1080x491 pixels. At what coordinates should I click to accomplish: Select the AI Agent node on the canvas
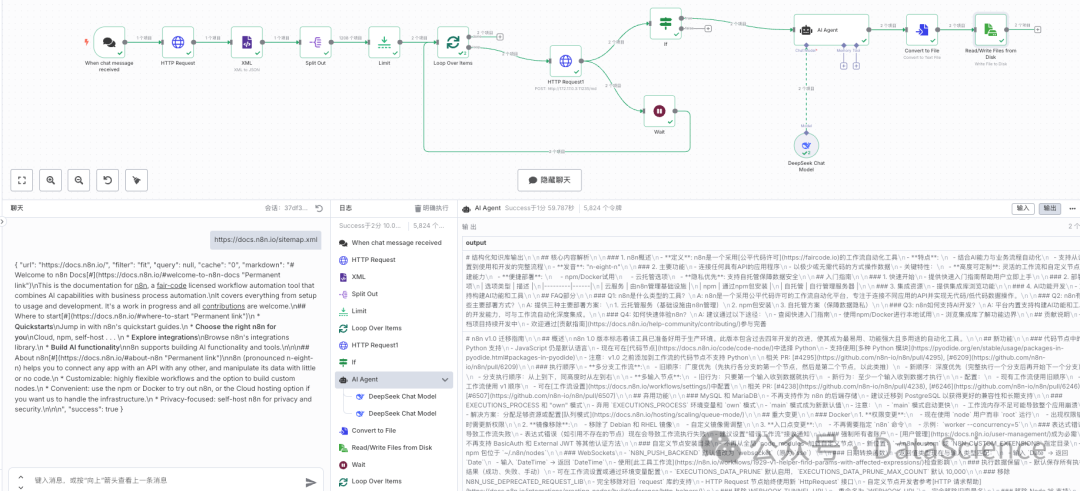pyautogui.click(x=830, y=30)
